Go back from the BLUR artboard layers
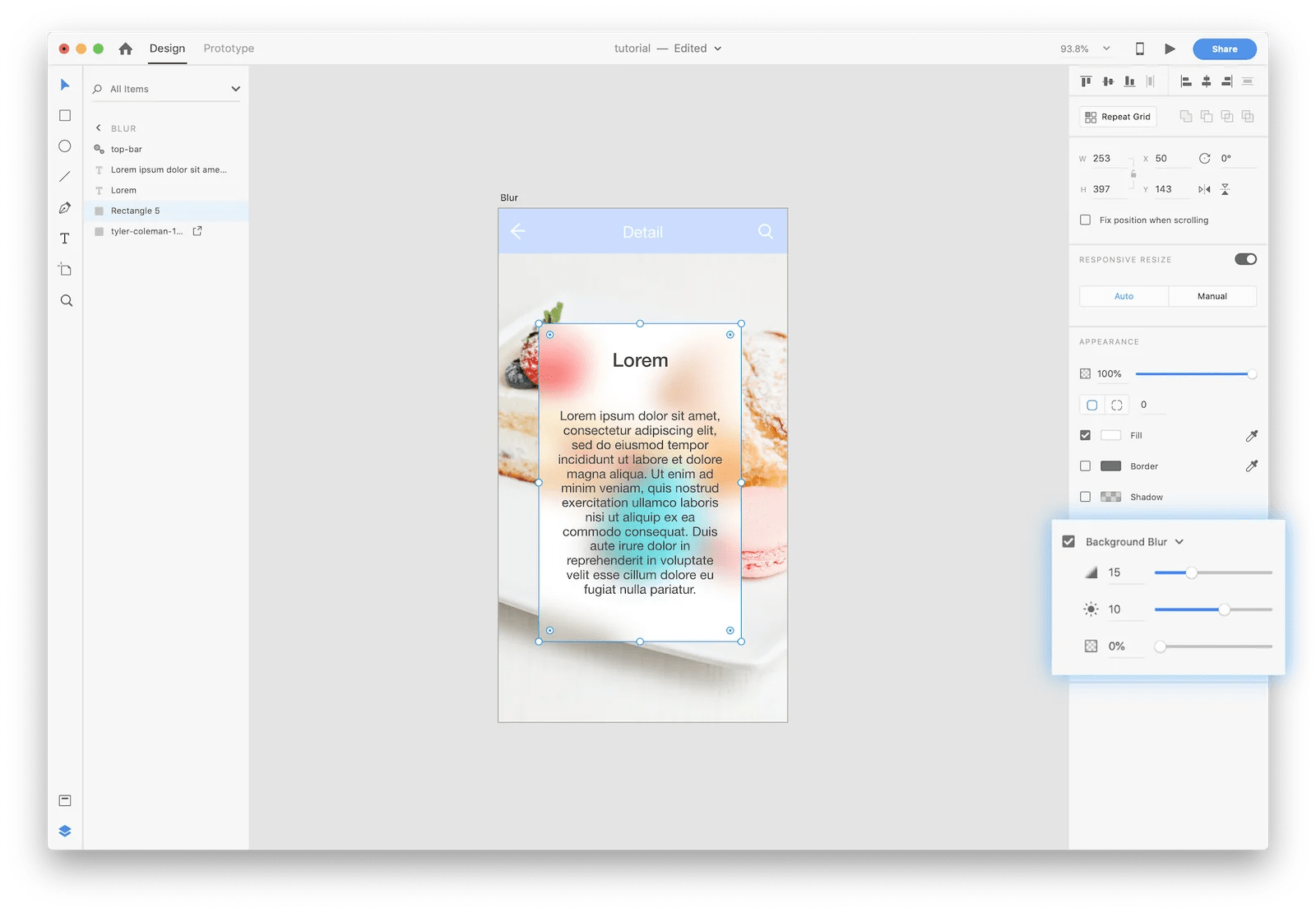Image resolution: width=1316 pixels, height=913 pixels. coord(99,128)
